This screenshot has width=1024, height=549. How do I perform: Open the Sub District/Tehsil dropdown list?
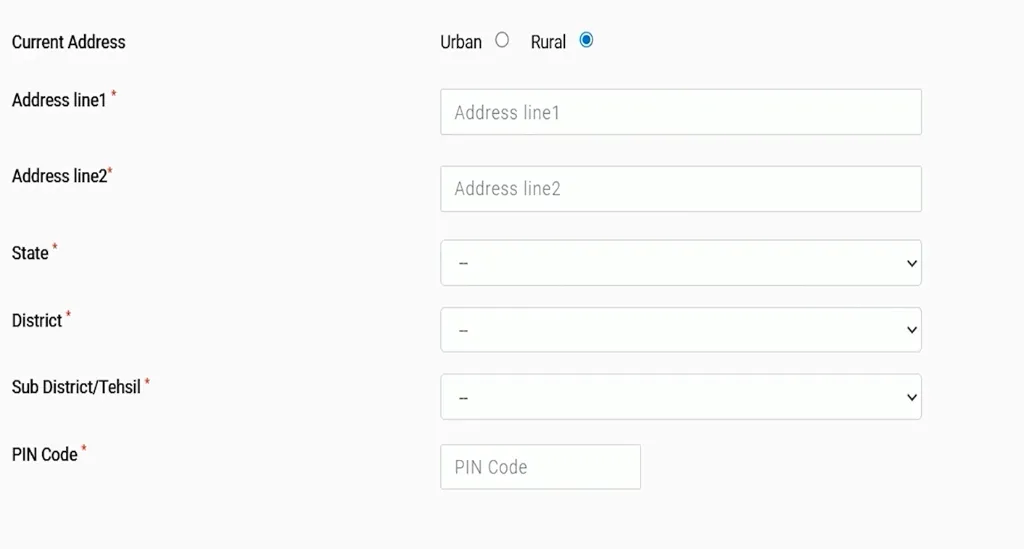pyautogui.click(x=681, y=397)
